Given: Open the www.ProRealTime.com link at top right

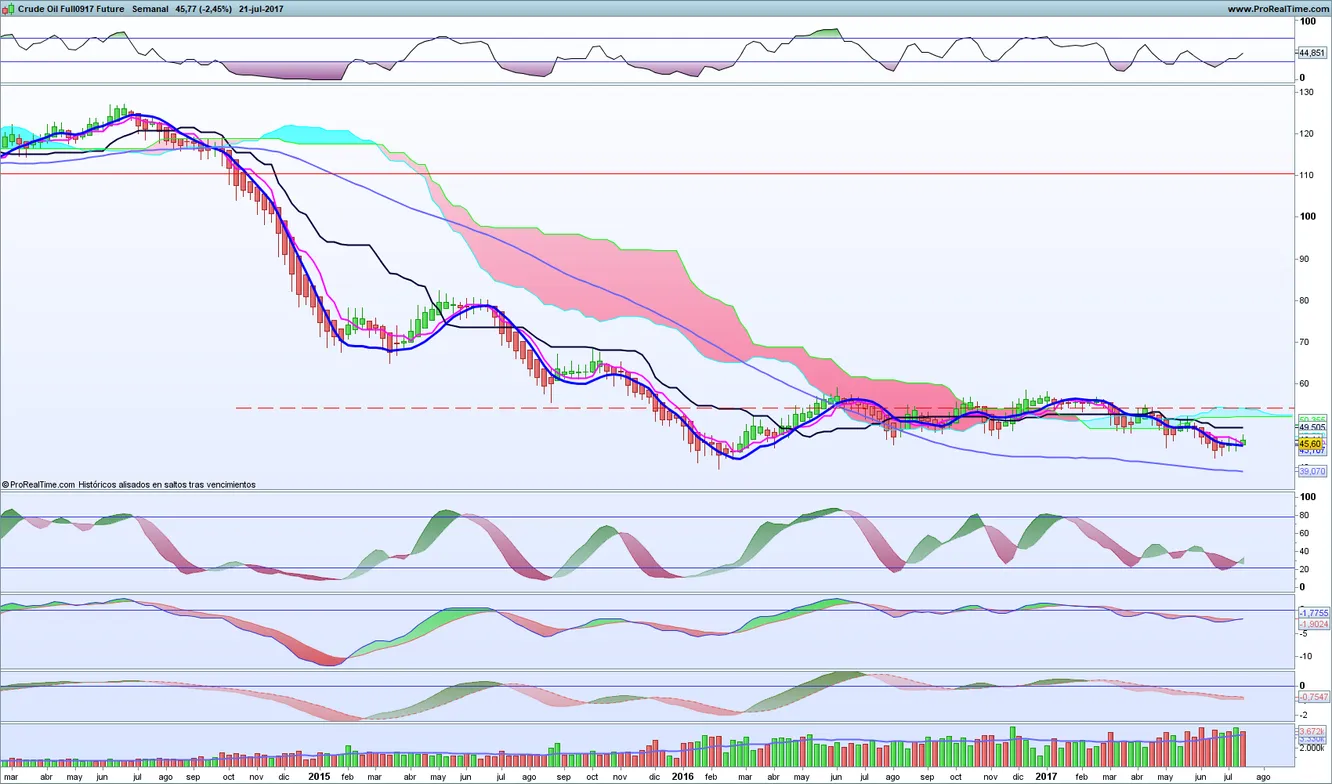Looking at the screenshot, I should (x=1274, y=8).
